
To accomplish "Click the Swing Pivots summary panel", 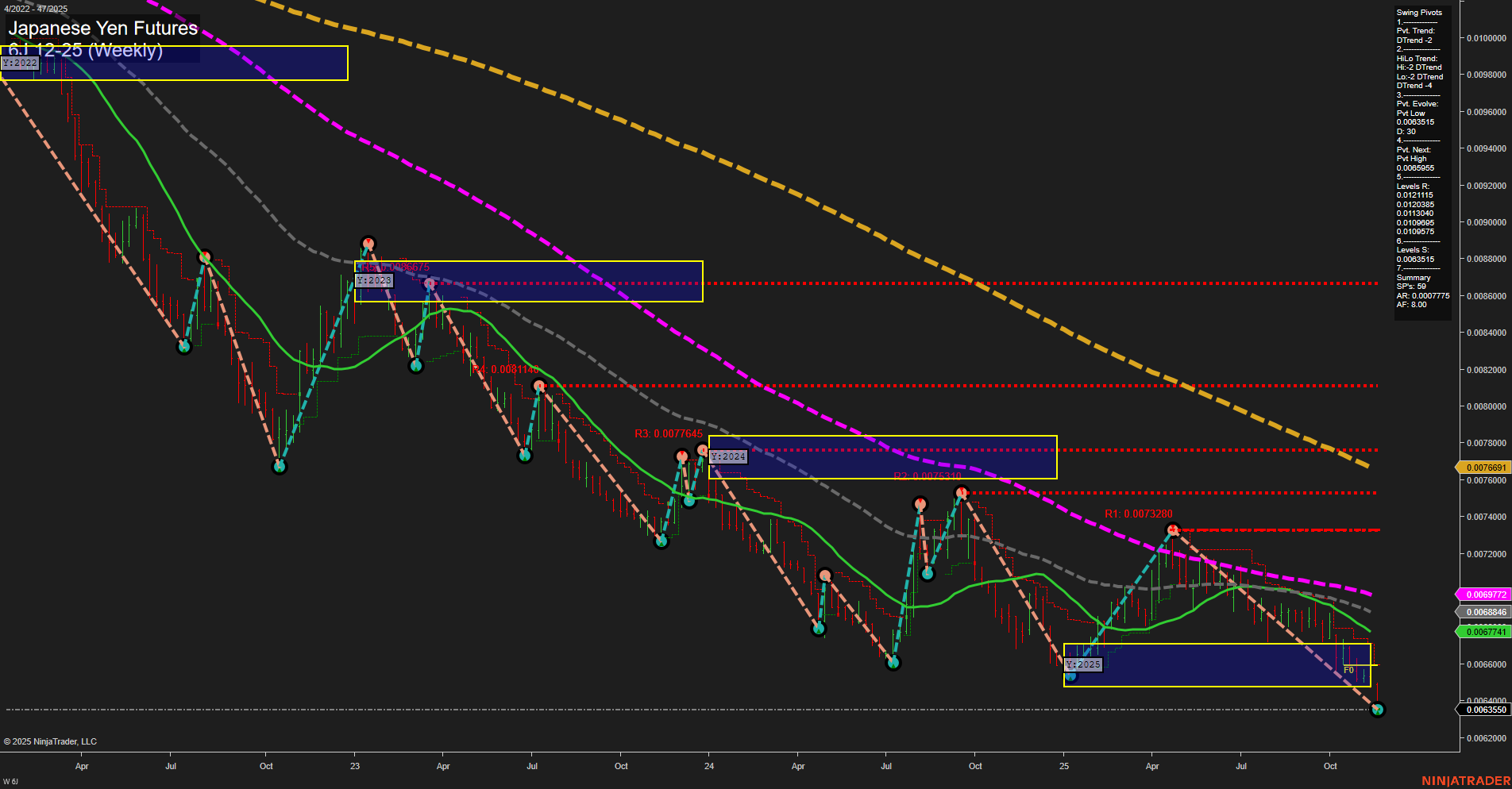I will click(1422, 159).
